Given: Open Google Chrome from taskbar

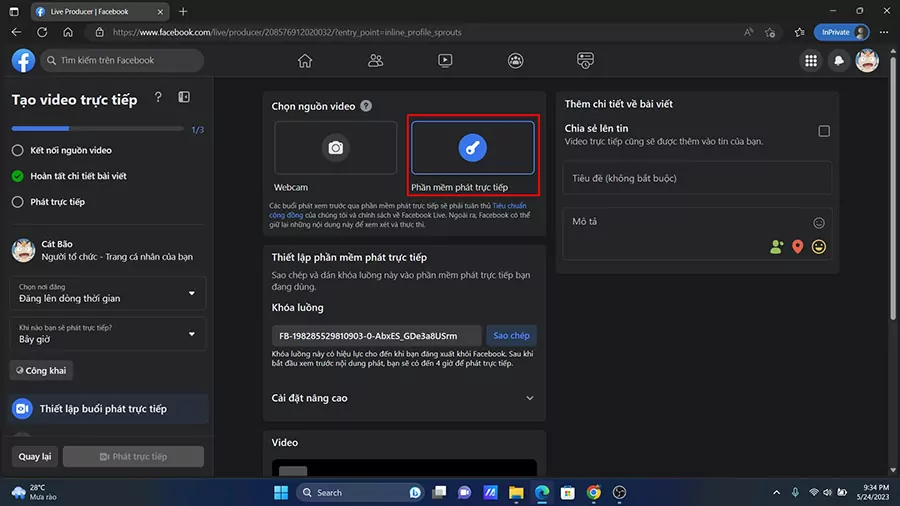Looking at the screenshot, I should pyautogui.click(x=593, y=492).
